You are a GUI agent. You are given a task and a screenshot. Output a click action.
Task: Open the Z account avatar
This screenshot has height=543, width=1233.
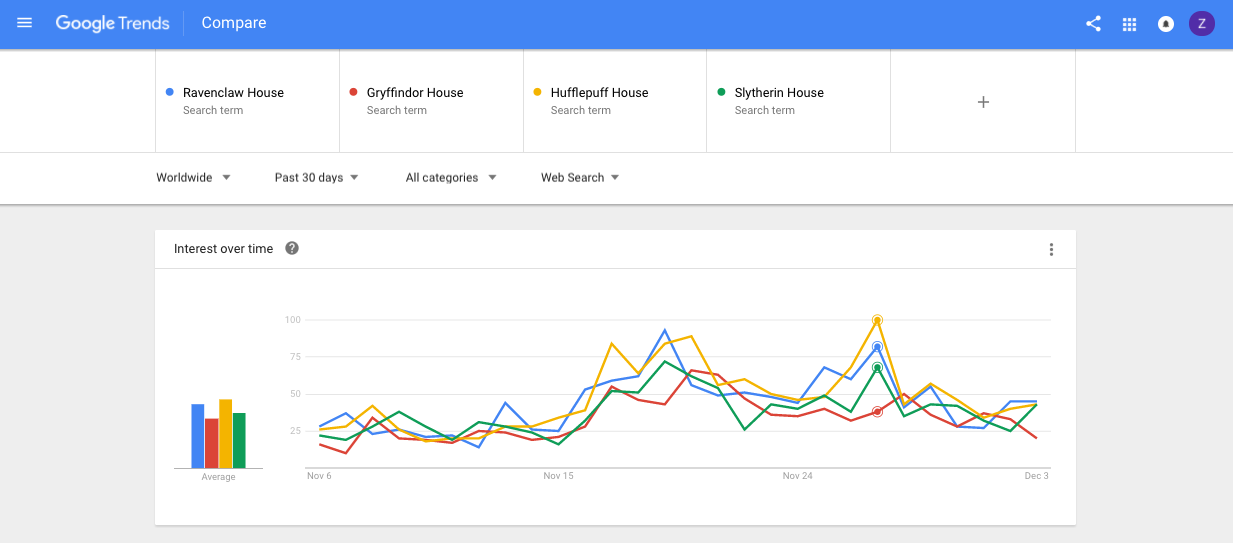1201,24
